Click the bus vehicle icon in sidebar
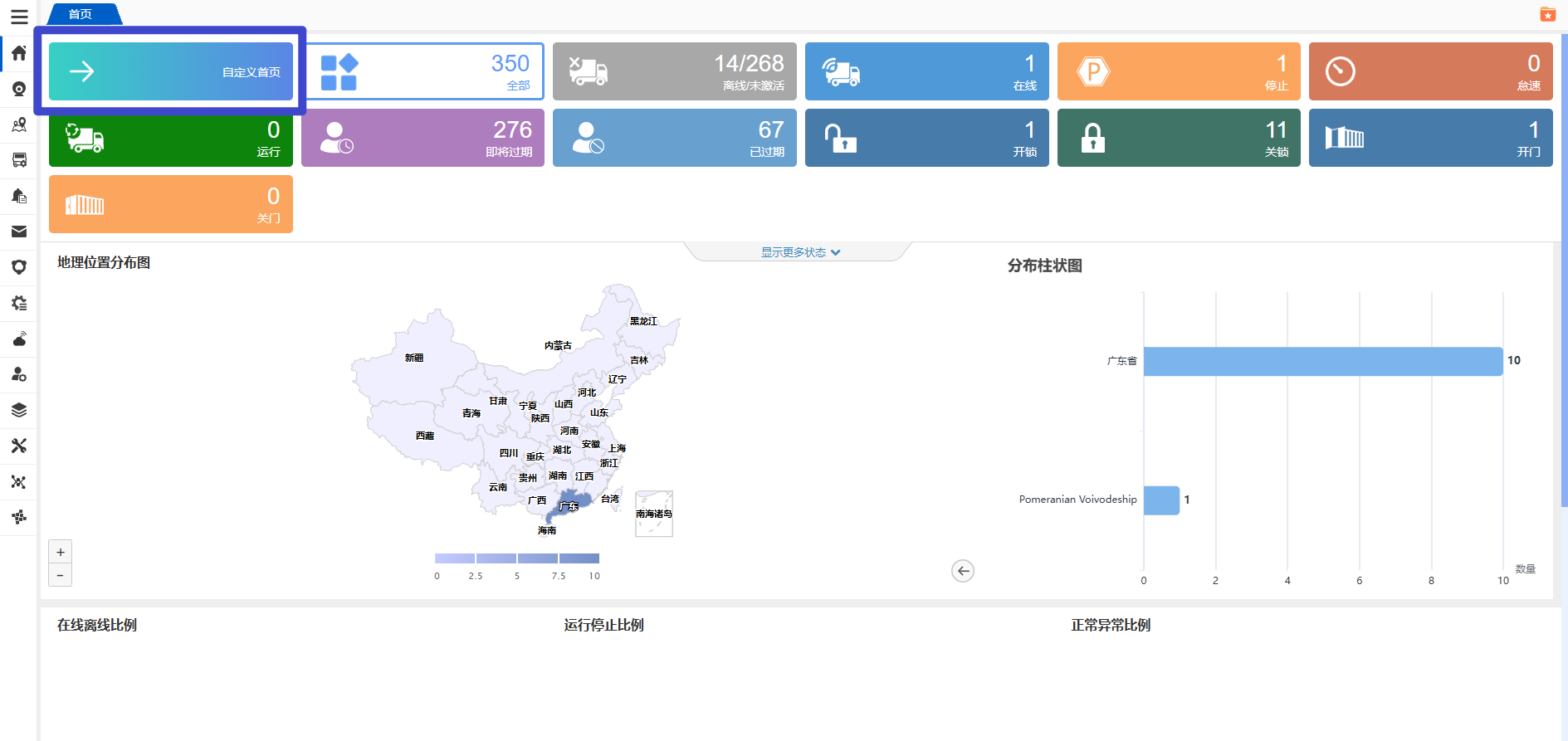The height and width of the screenshot is (741, 1568). coord(19,160)
